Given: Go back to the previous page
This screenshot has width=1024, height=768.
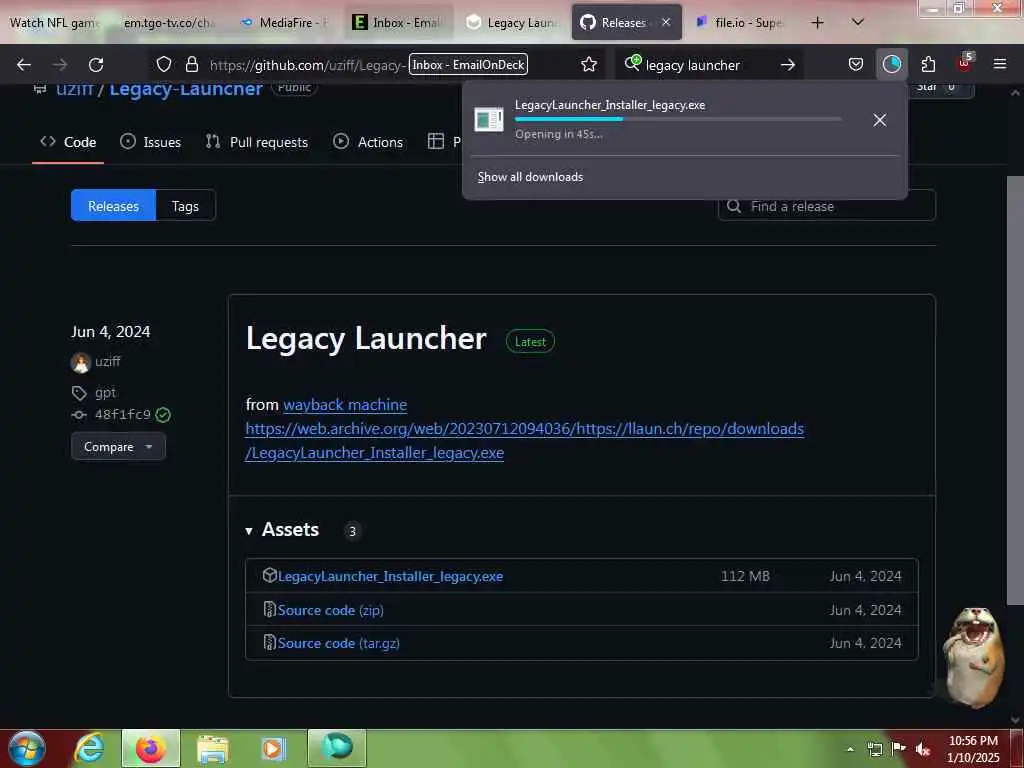Looking at the screenshot, I should point(24,65).
